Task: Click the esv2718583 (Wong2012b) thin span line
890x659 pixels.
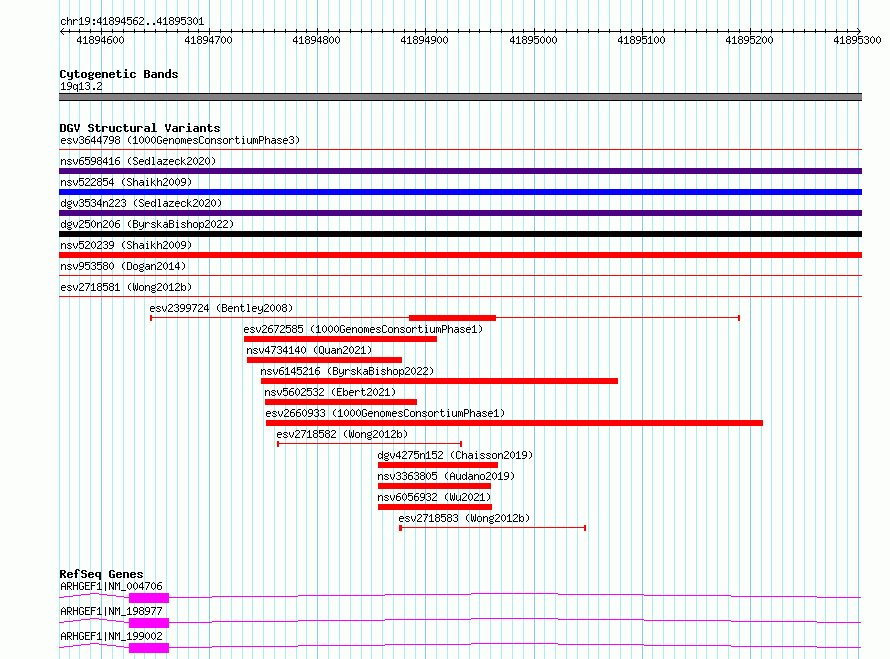Action: (493, 528)
